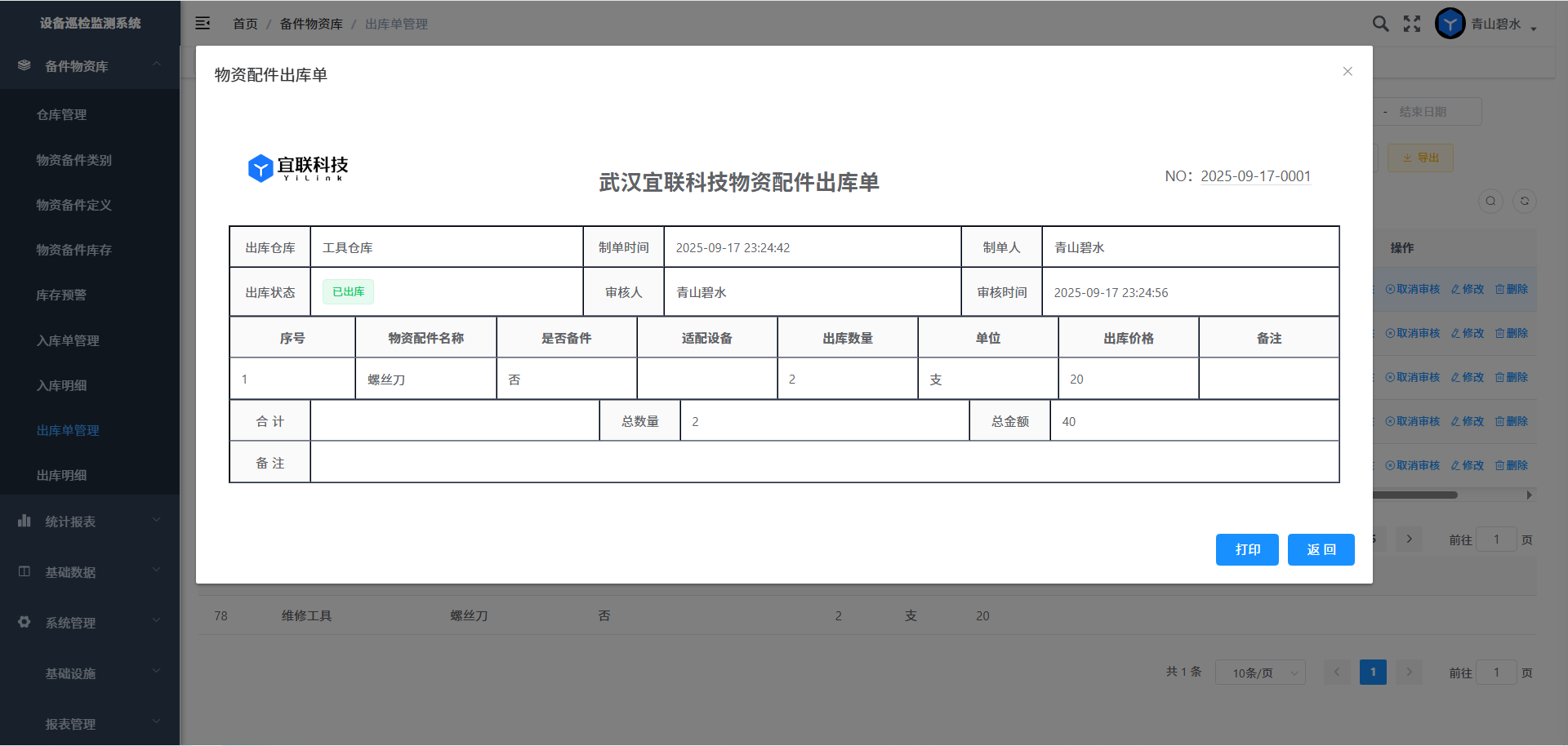This screenshot has height=746, width=1568.
Task: Click the user avatar icon
Action: point(1450,24)
